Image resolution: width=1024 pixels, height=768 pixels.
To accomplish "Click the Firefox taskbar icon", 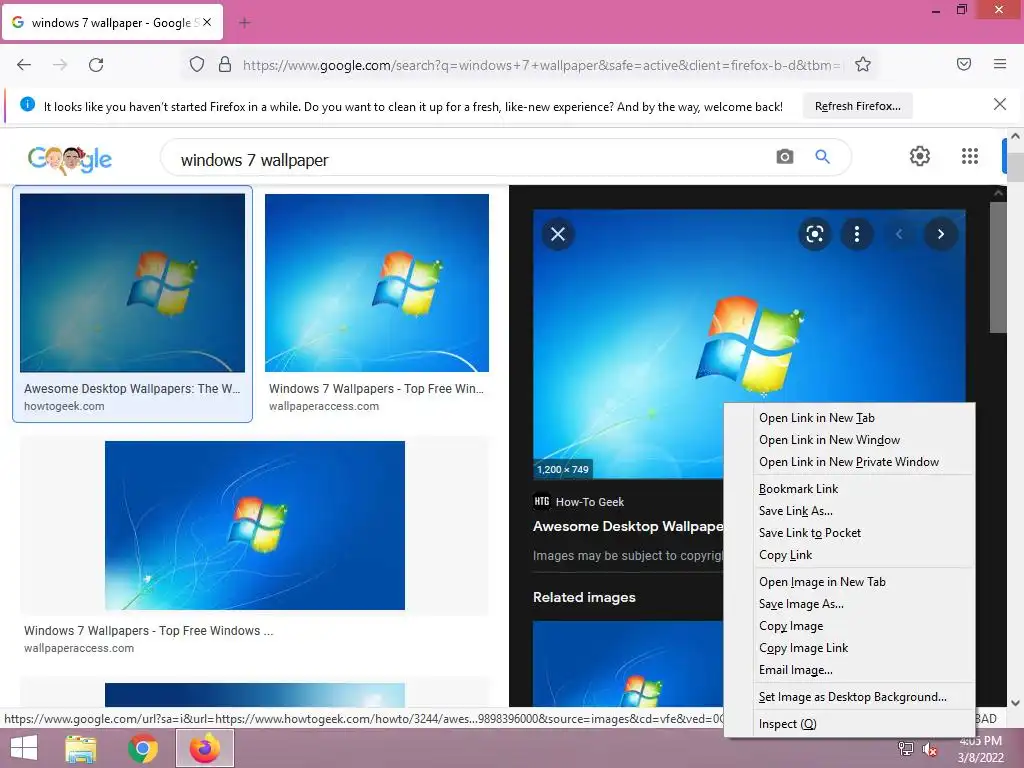I will click(x=205, y=748).
